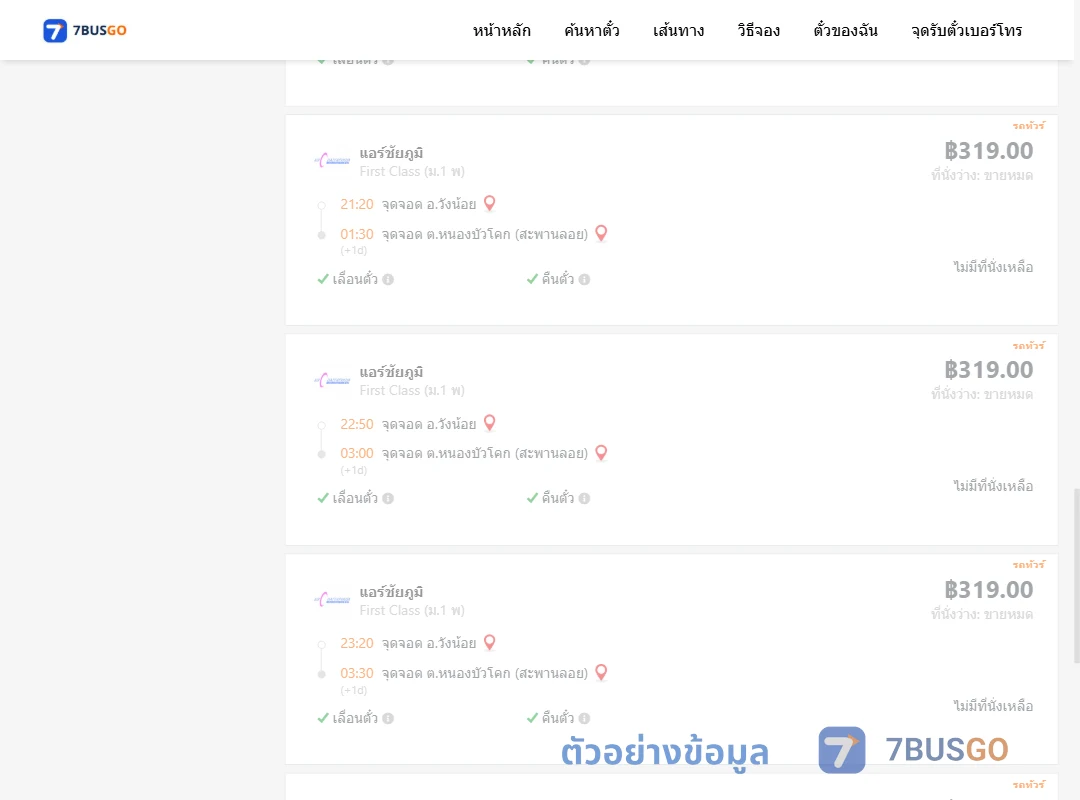1080x800 pixels.
Task: Click info icon beside คืนตั๋ว in 23:20 trip
Action: [584, 718]
